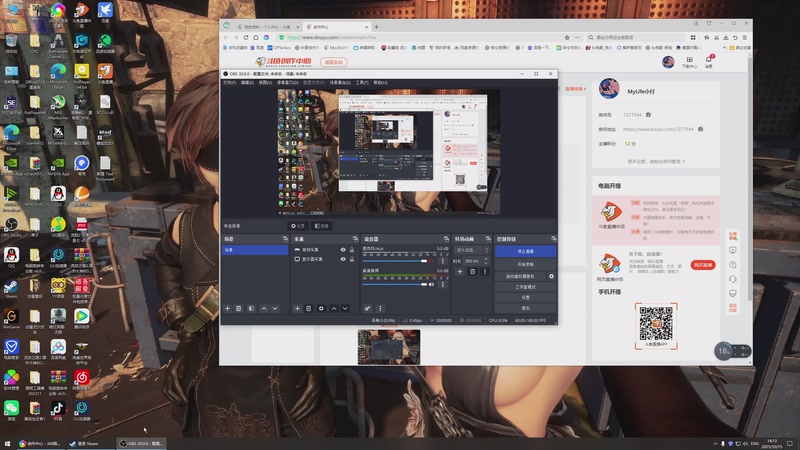Click the Start Recording button

pyautogui.click(x=526, y=263)
